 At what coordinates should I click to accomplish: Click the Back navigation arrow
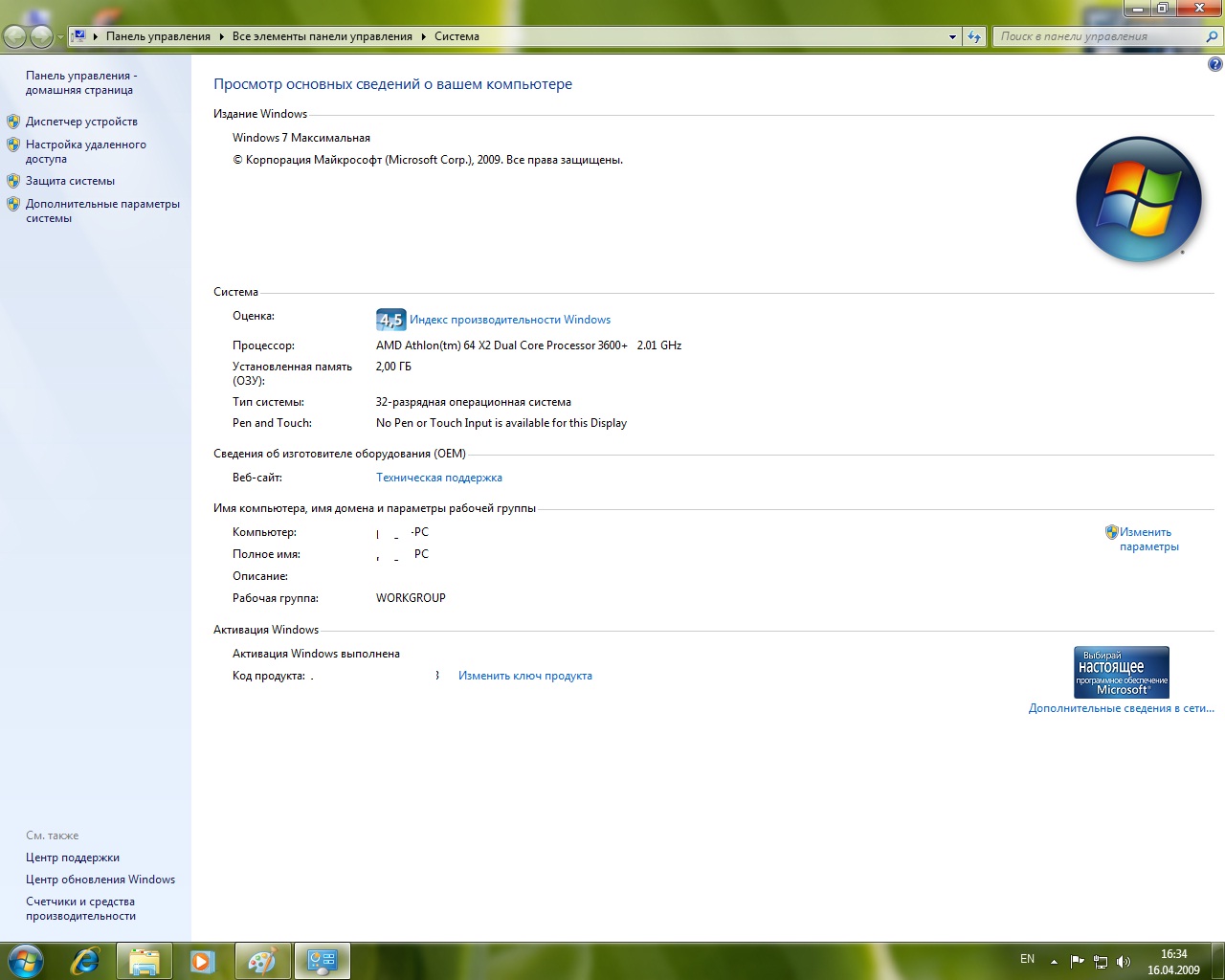coord(15,37)
